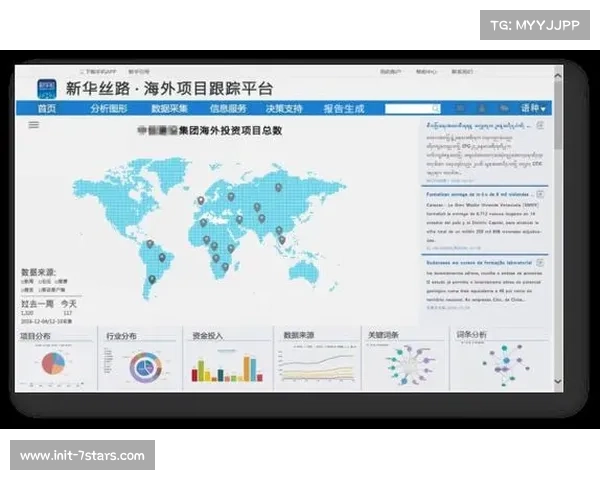Click the Middle East map pin
Image resolution: width=600 pixels, height=480 pixels.
(239, 220)
